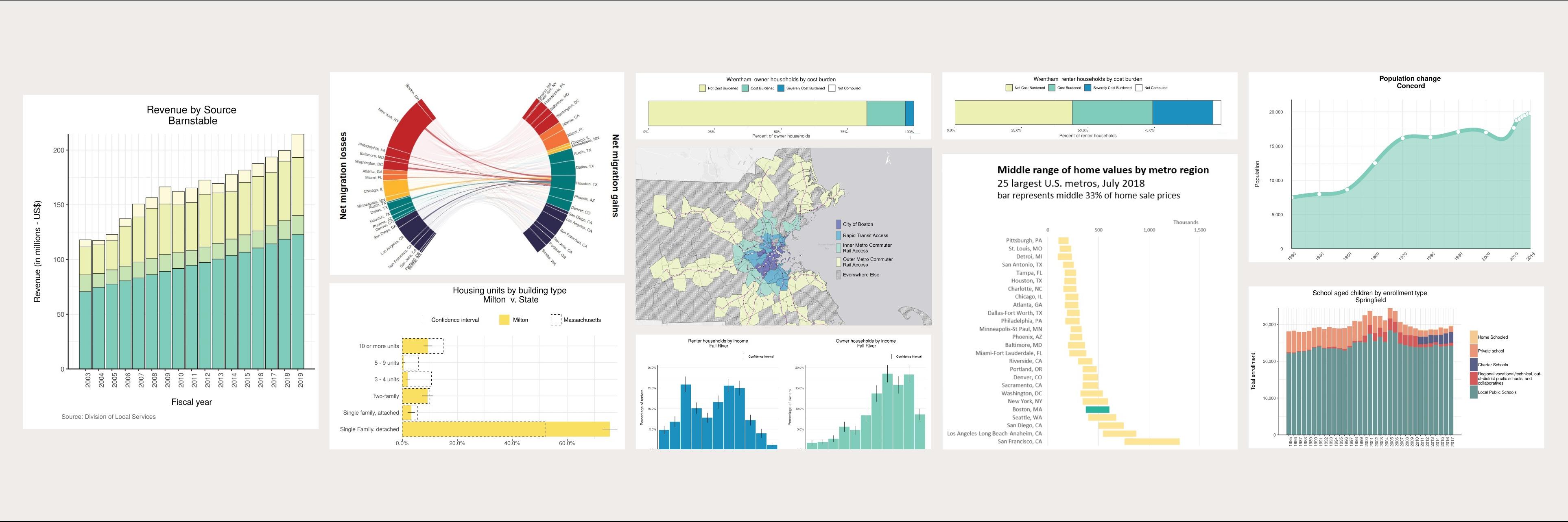Select the "Charter Schools" legend icon
The width and height of the screenshot is (1568, 522).
point(1474,364)
